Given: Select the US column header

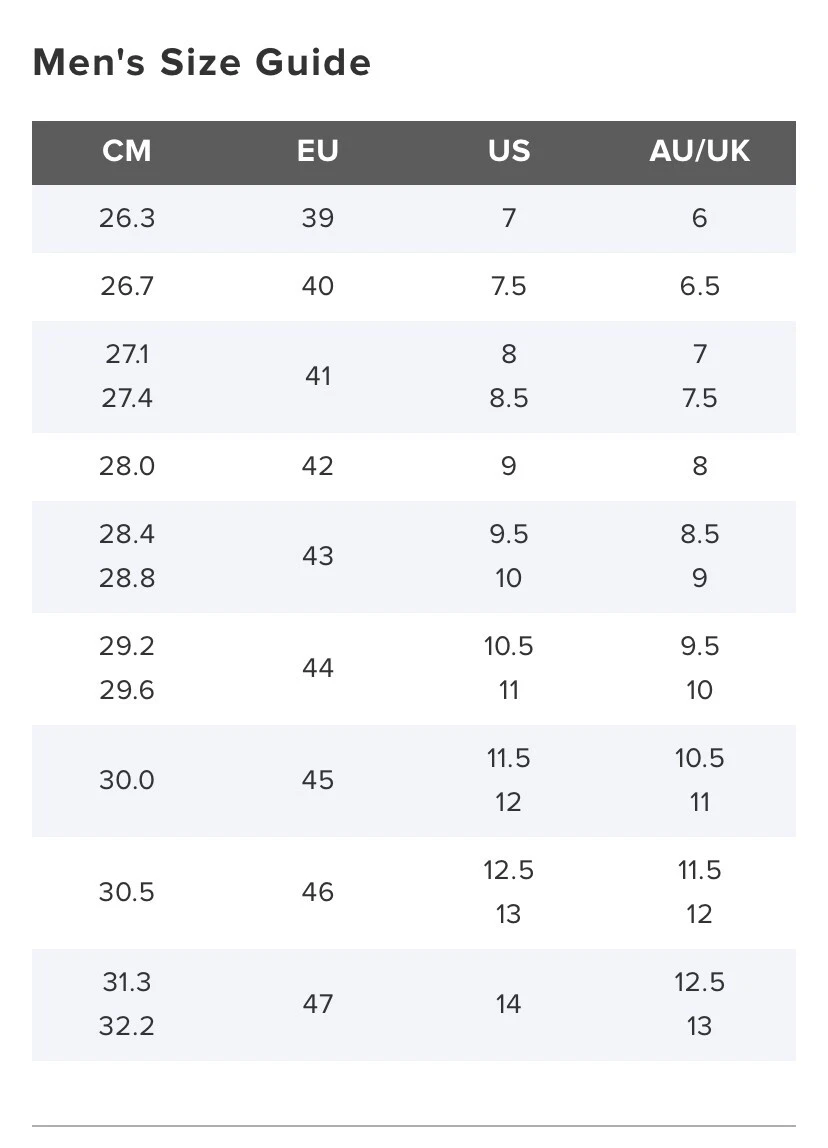Looking at the screenshot, I should click(x=509, y=151).
